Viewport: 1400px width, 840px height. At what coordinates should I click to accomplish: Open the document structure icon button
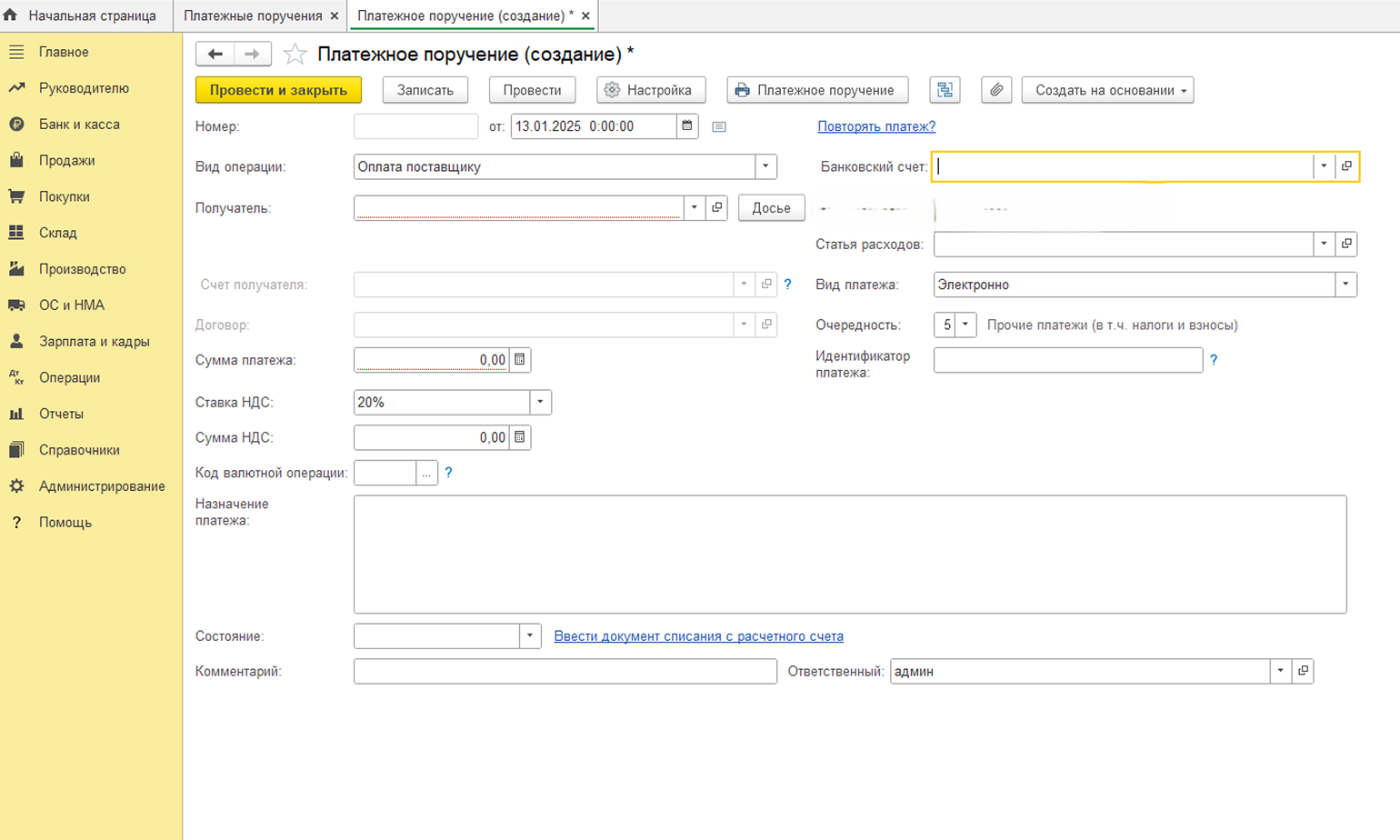pos(945,90)
